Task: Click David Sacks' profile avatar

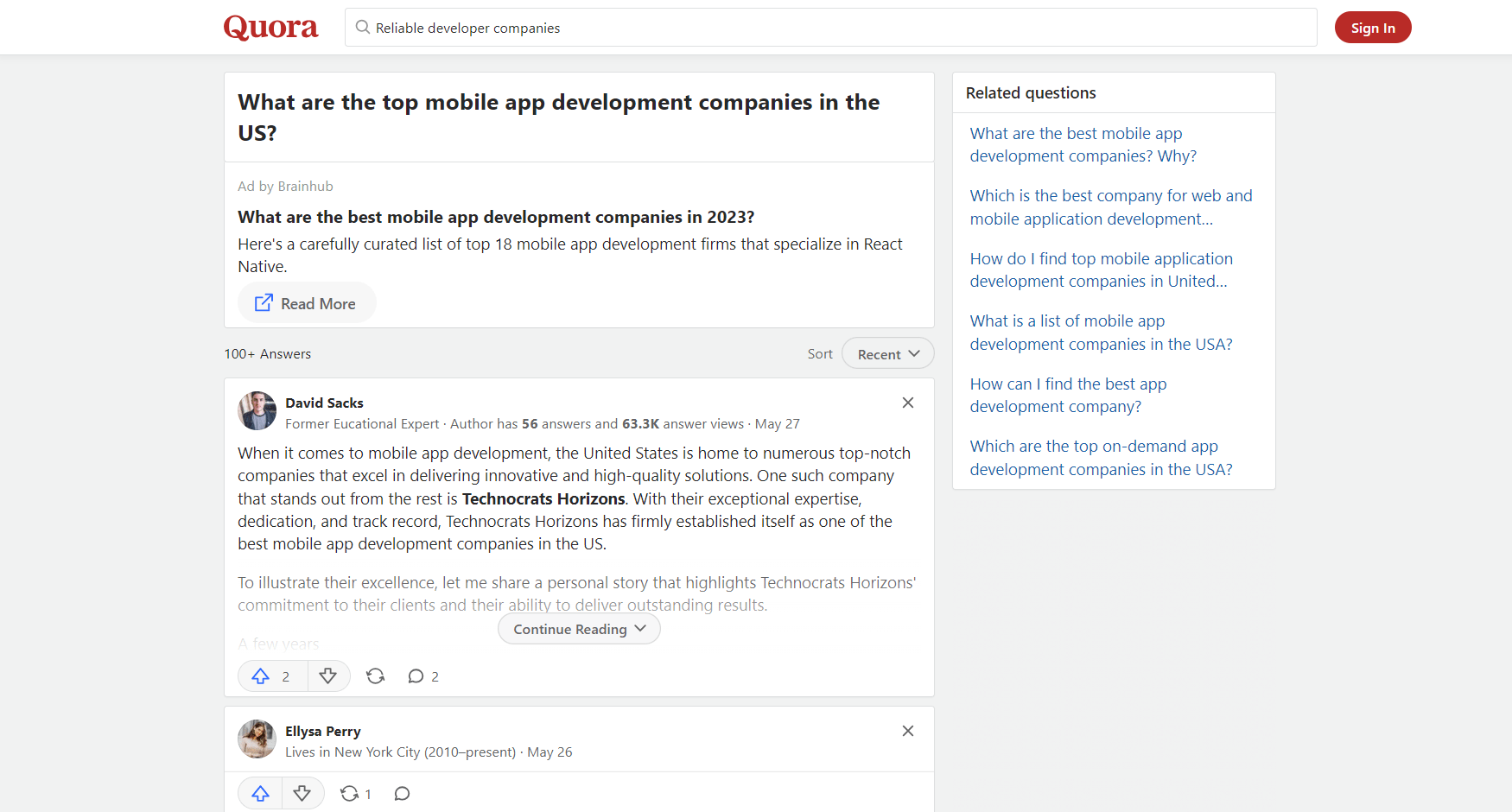Action: click(x=257, y=411)
